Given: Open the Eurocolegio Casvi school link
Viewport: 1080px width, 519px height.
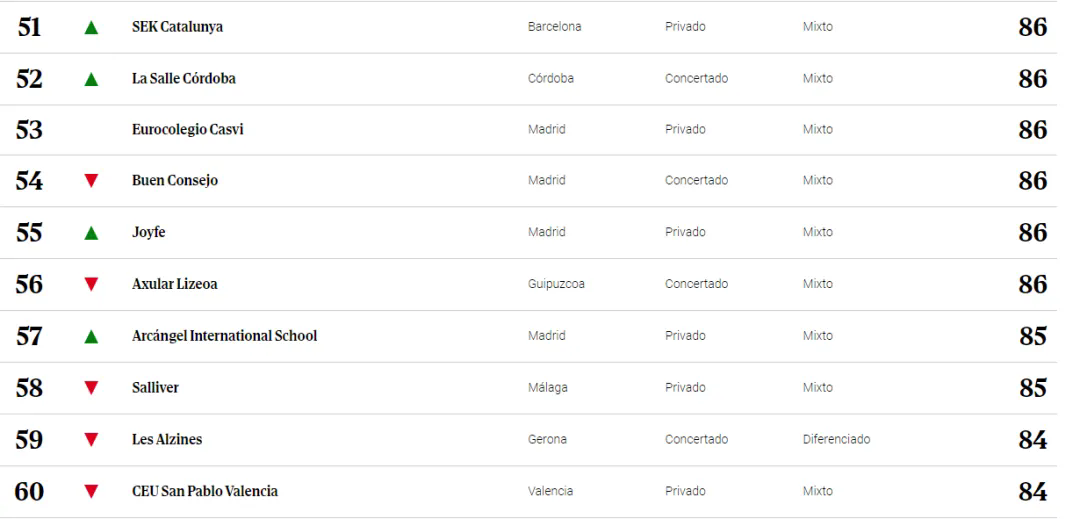Looking at the screenshot, I should click(187, 129).
